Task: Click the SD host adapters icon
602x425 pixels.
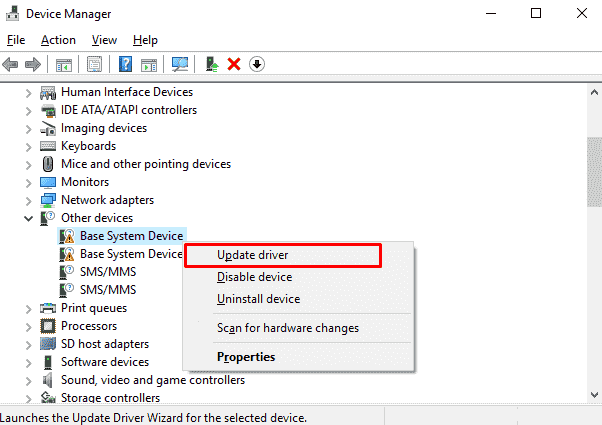Action: [48, 344]
